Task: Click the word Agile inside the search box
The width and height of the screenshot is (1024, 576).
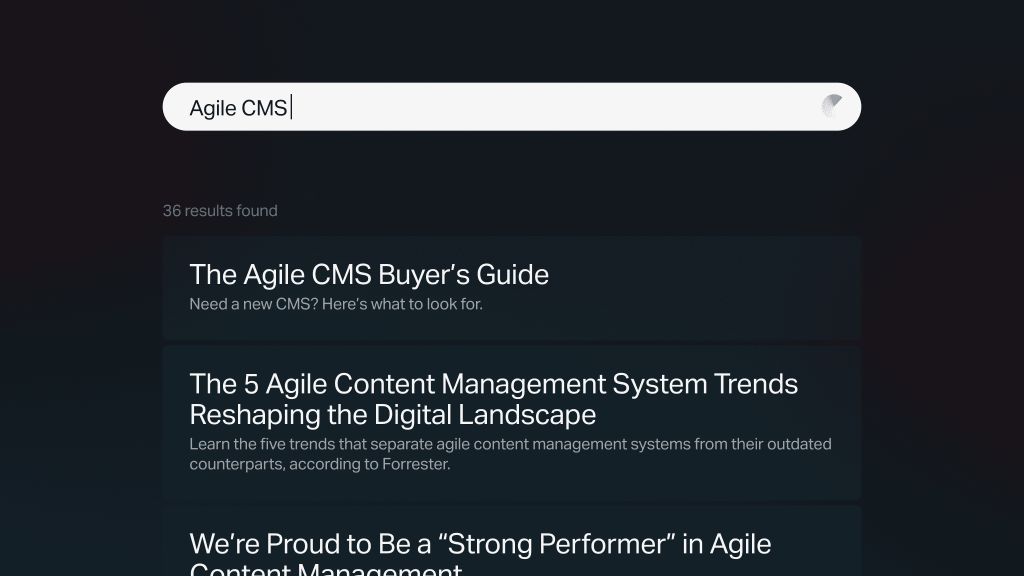Action: 213,108
